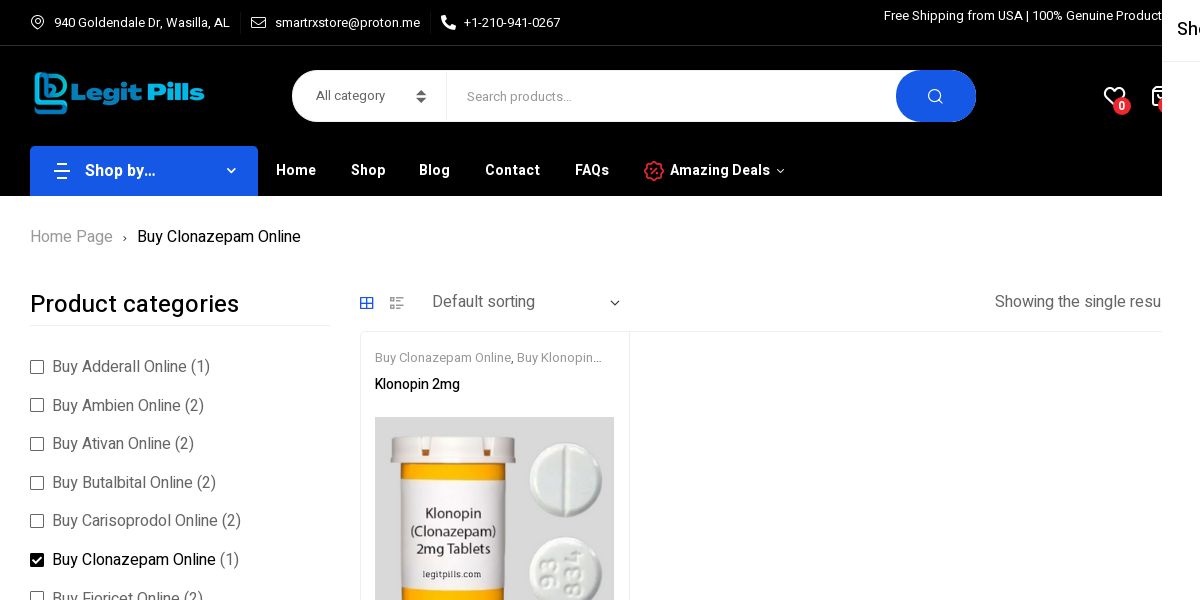Open the Klonopin bottle product image
Viewport: 1200px width, 600px height.
coord(494,508)
